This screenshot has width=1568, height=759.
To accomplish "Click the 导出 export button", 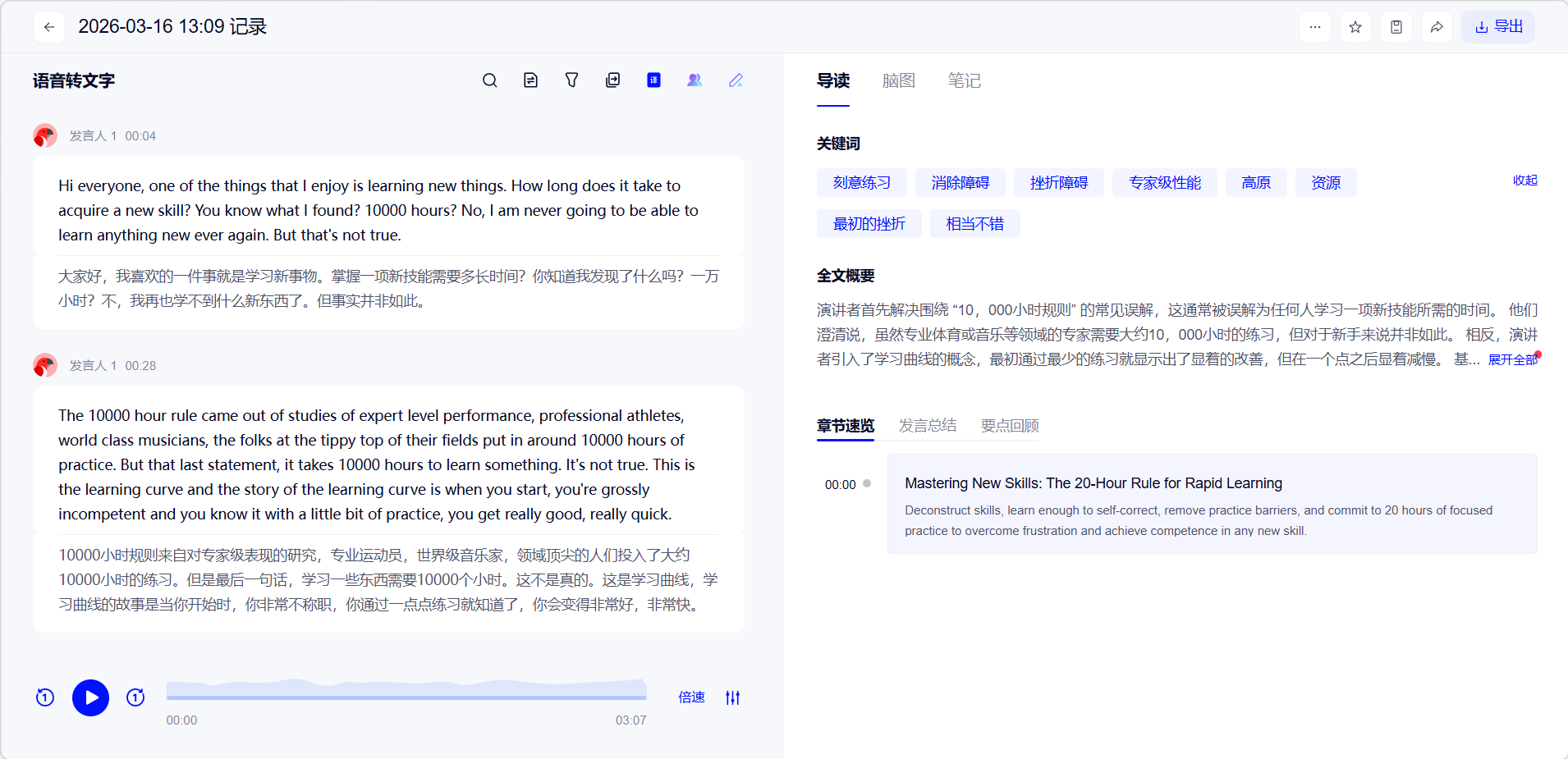I will click(1498, 27).
